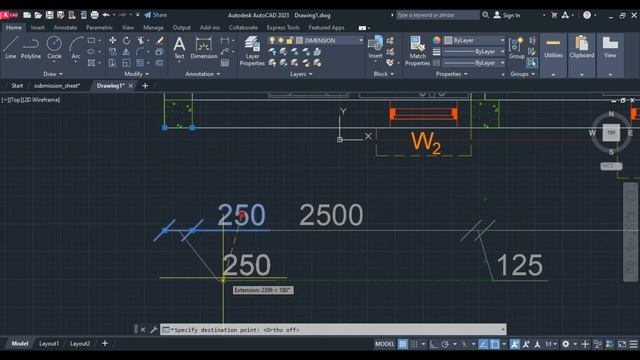640x360 pixels.
Task: Toggle 2D Object Snap
Action: tap(495, 344)
